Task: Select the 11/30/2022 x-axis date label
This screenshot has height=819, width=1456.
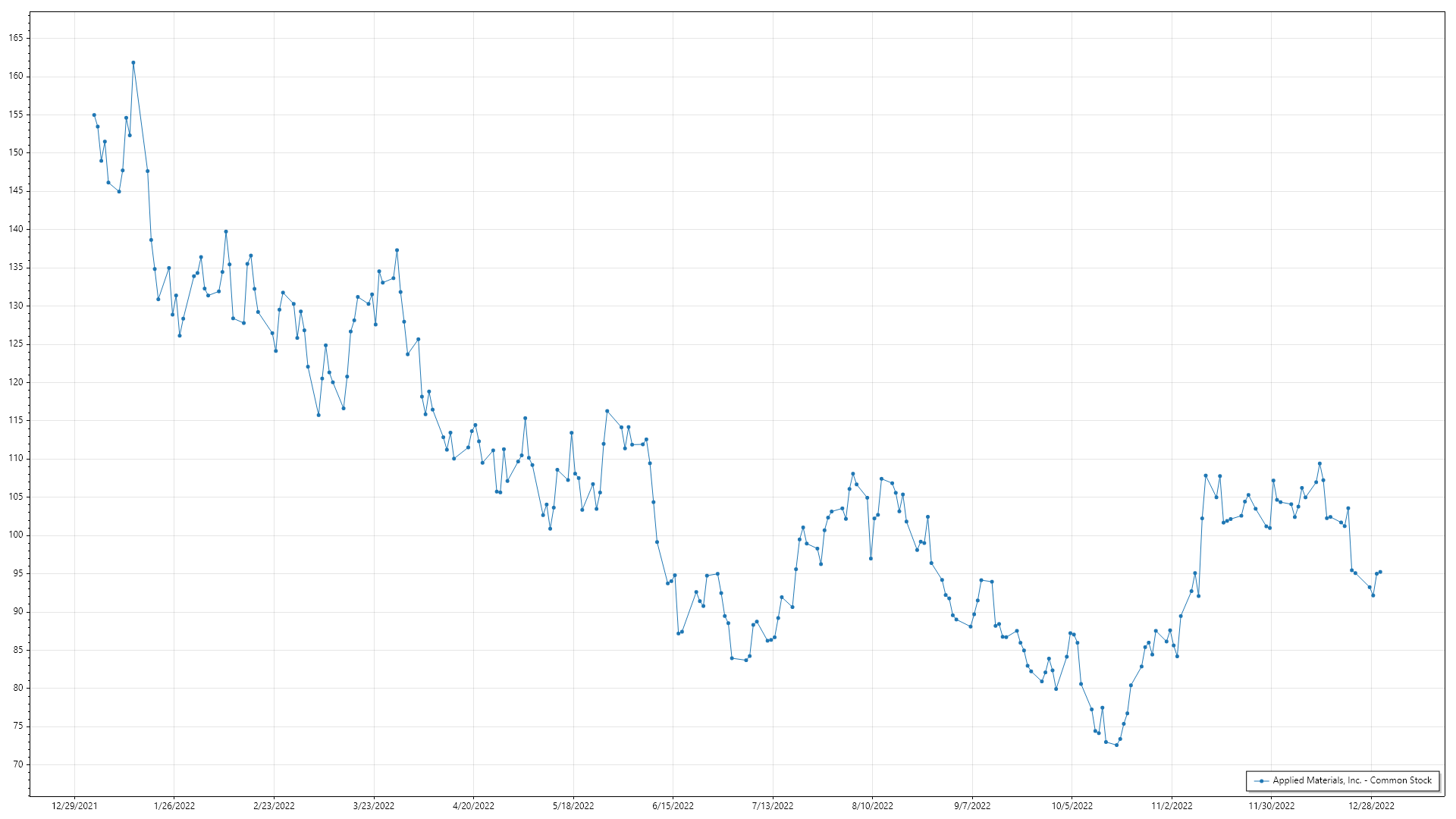Action: pos(1272,806)
